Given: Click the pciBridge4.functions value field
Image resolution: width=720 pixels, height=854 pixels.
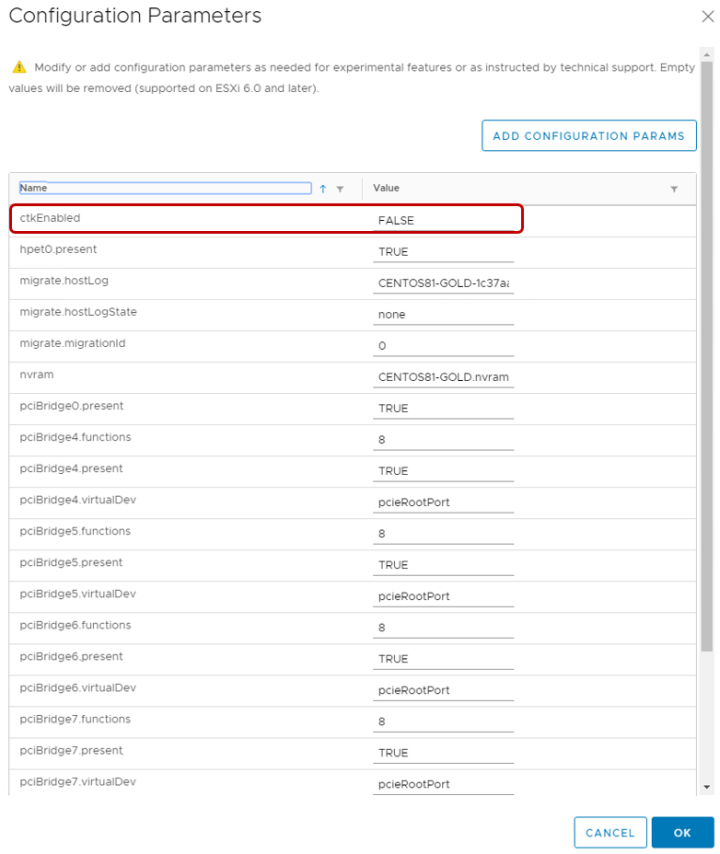Looking at the screenshot, I should [442, 440].
